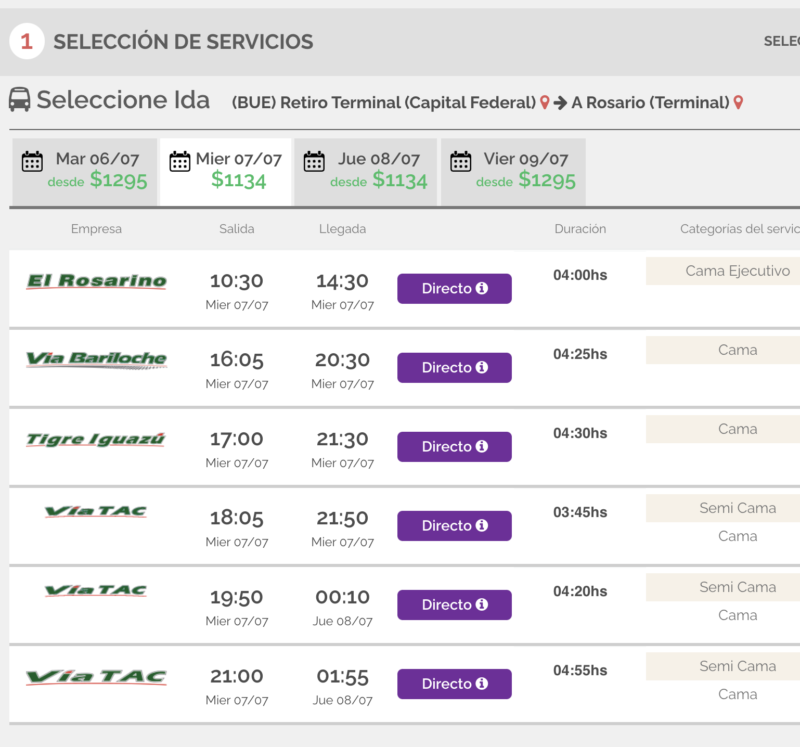Click the 14:30 arrival time
The width and height of the screenshot is (800, 747).
(x=342, y=282)
